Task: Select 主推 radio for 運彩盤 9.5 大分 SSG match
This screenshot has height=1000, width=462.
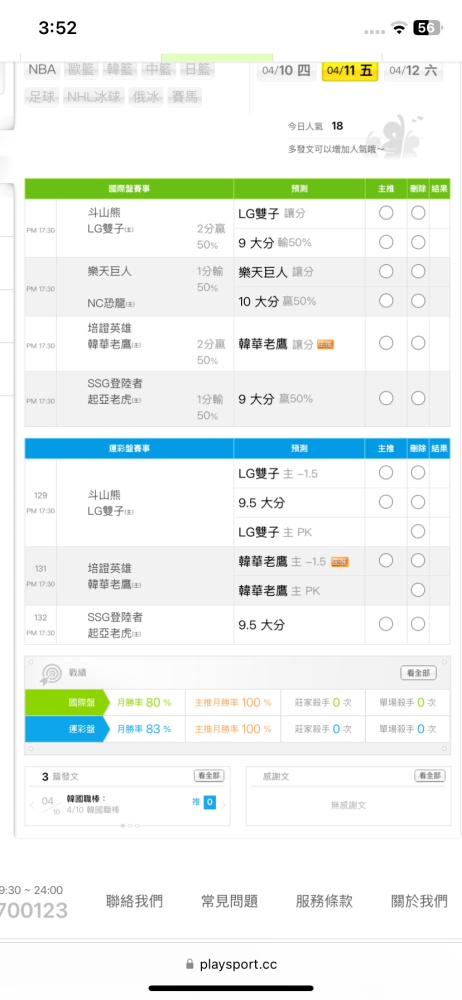Action: 386,624
